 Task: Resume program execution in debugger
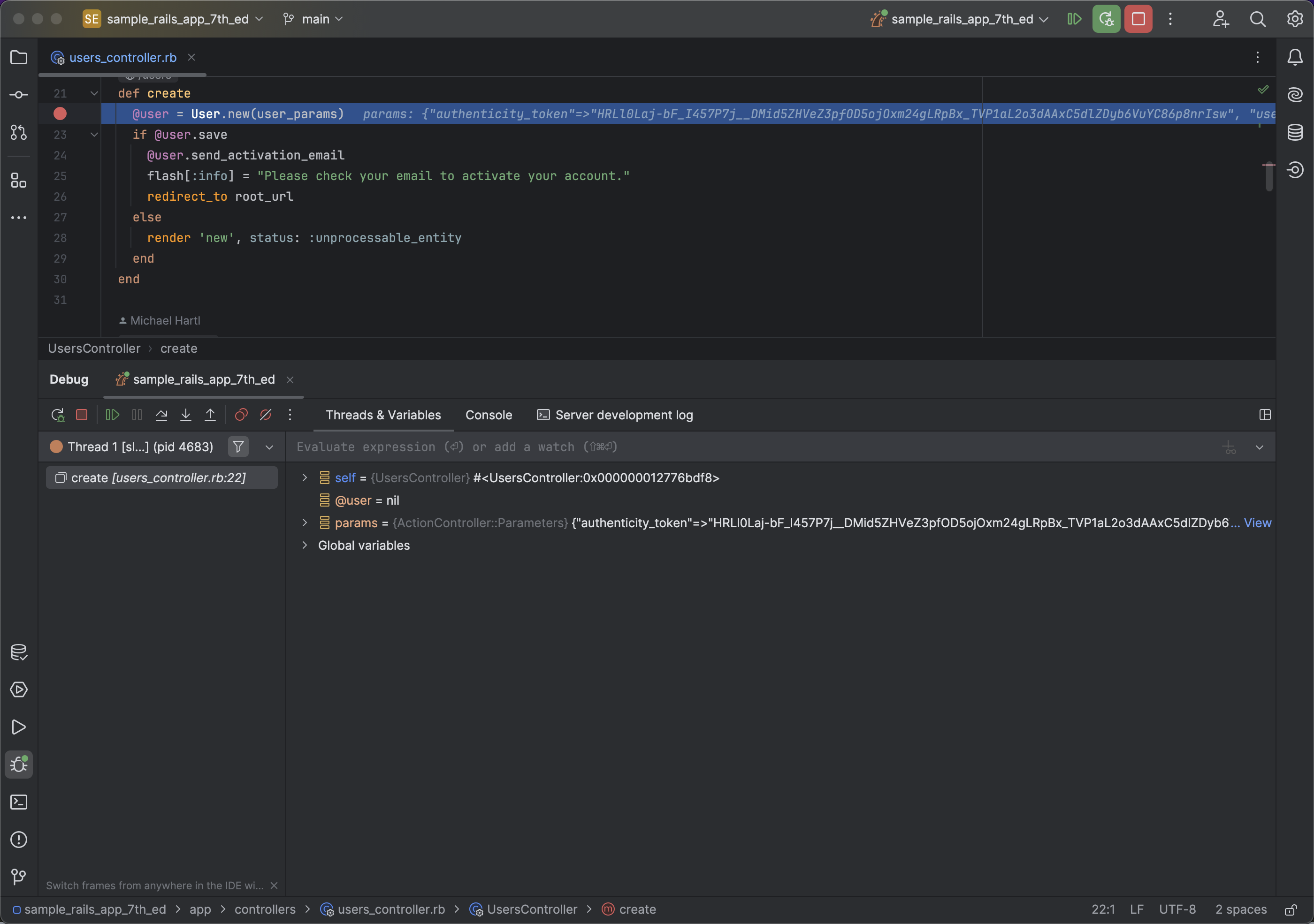112,415
